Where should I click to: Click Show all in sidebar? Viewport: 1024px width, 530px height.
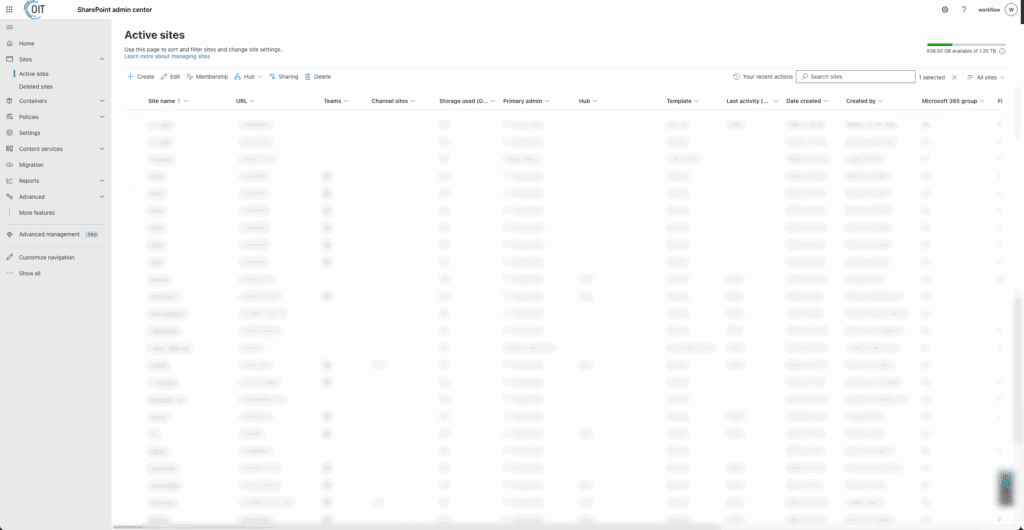coord(29,273)
